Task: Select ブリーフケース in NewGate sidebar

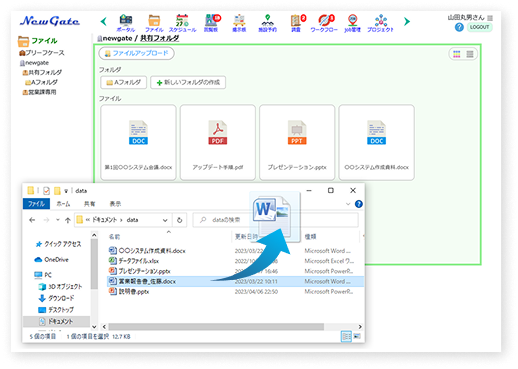Action: [42, 53]
